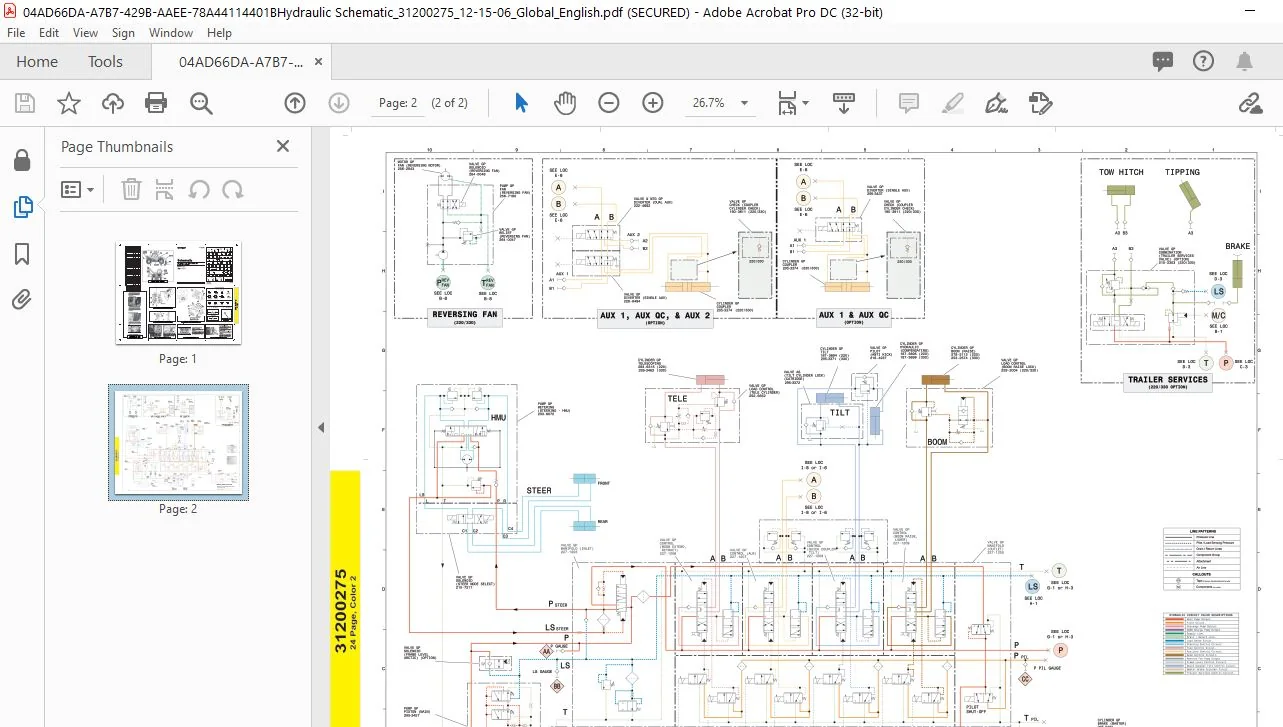1283x727 pixels.
Task: Select the Page 2 thumbnail
Action: coord(178,442)
